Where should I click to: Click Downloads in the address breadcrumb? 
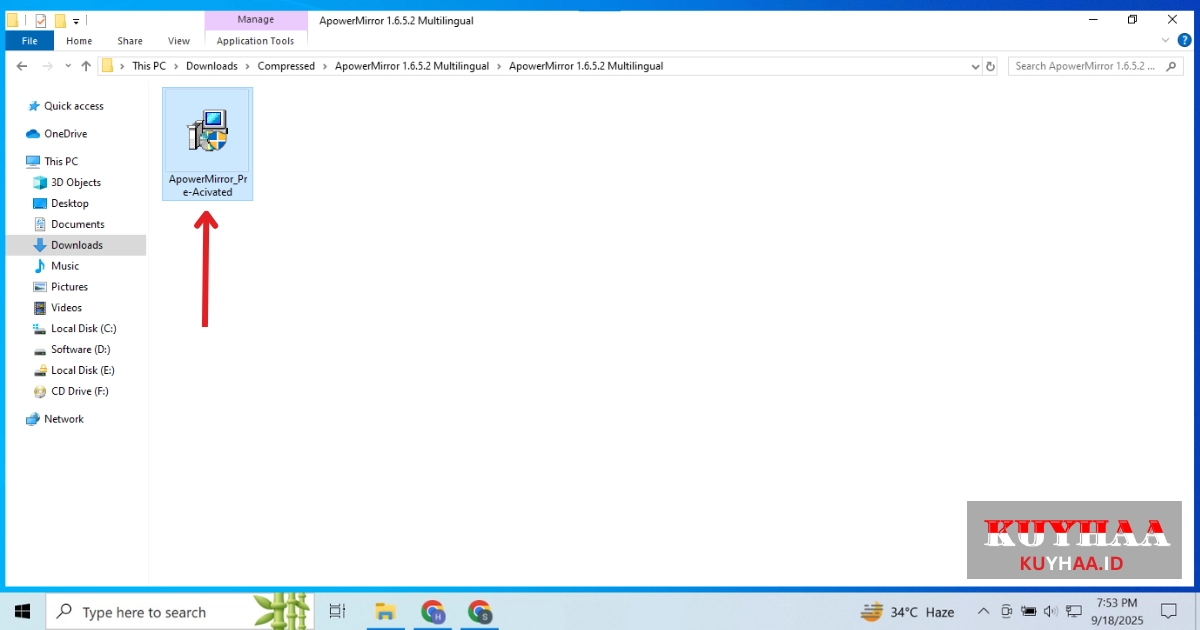[212, 66]
